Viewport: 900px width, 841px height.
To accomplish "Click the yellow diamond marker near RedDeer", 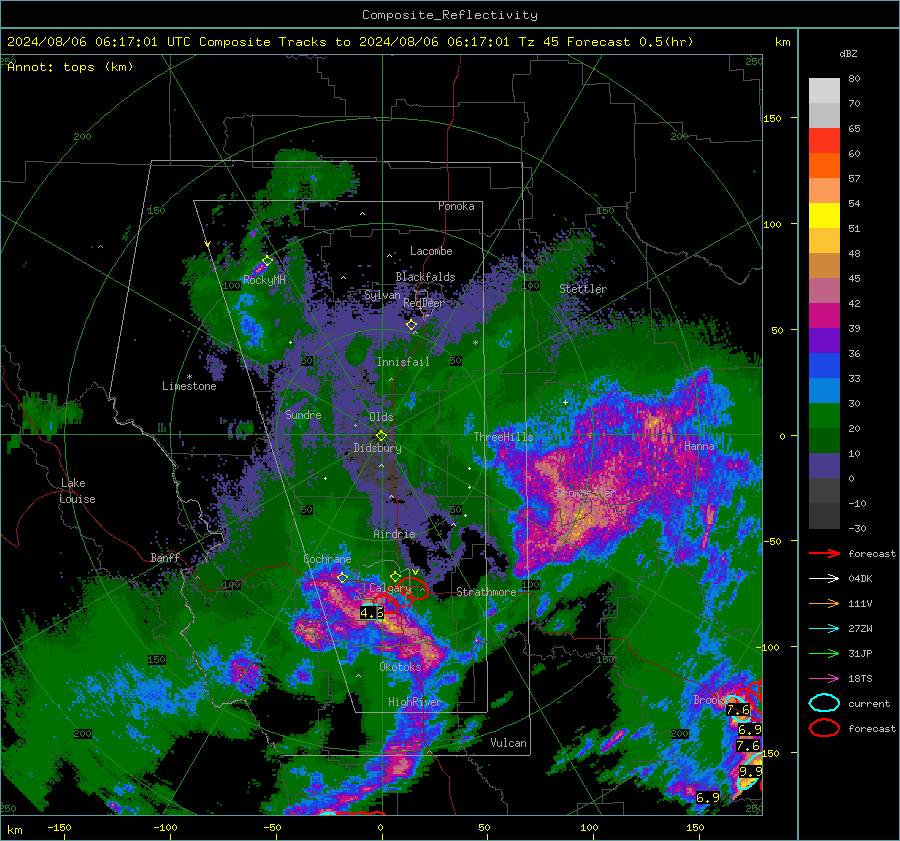I will [x=412, y=325].
